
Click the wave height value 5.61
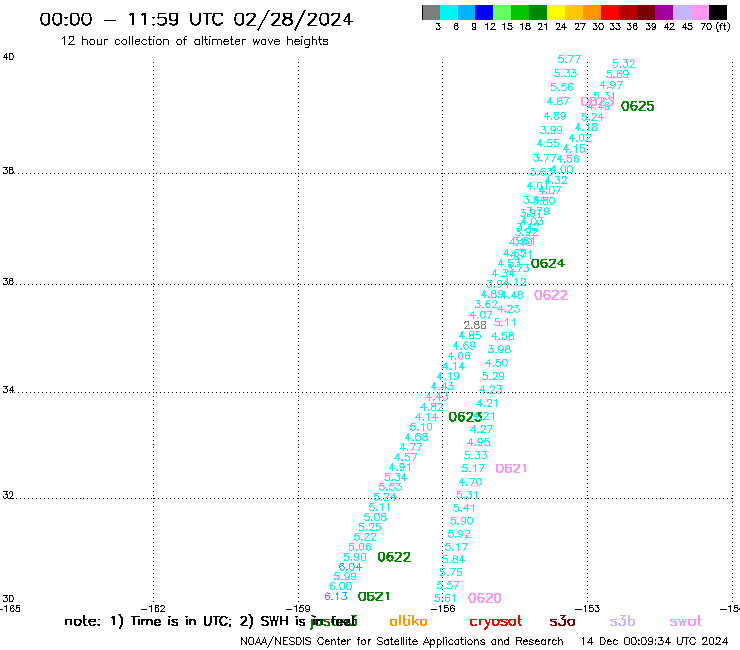pos(445,599)
